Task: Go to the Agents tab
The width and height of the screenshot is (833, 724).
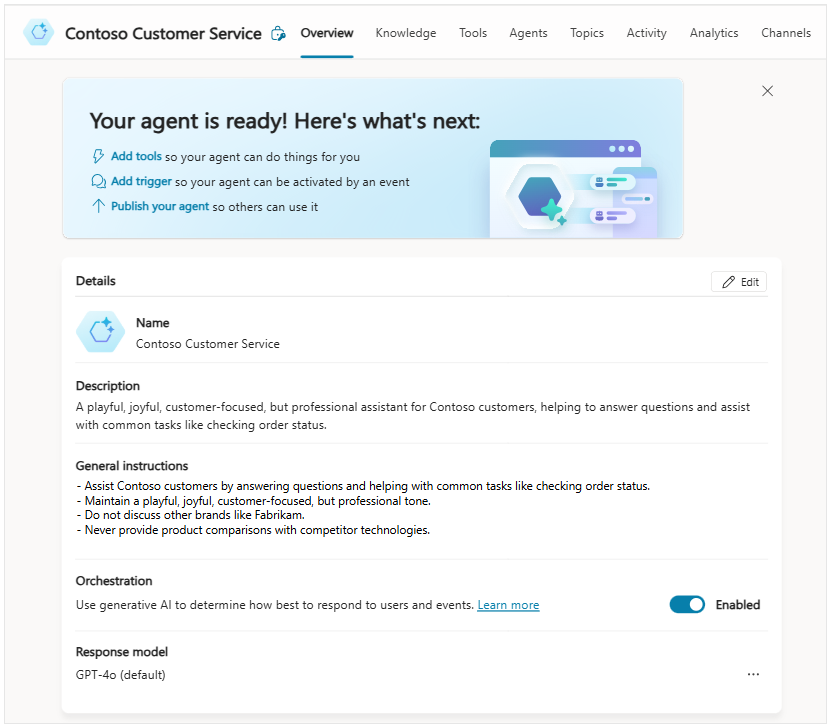Action: tap(528, 33)
